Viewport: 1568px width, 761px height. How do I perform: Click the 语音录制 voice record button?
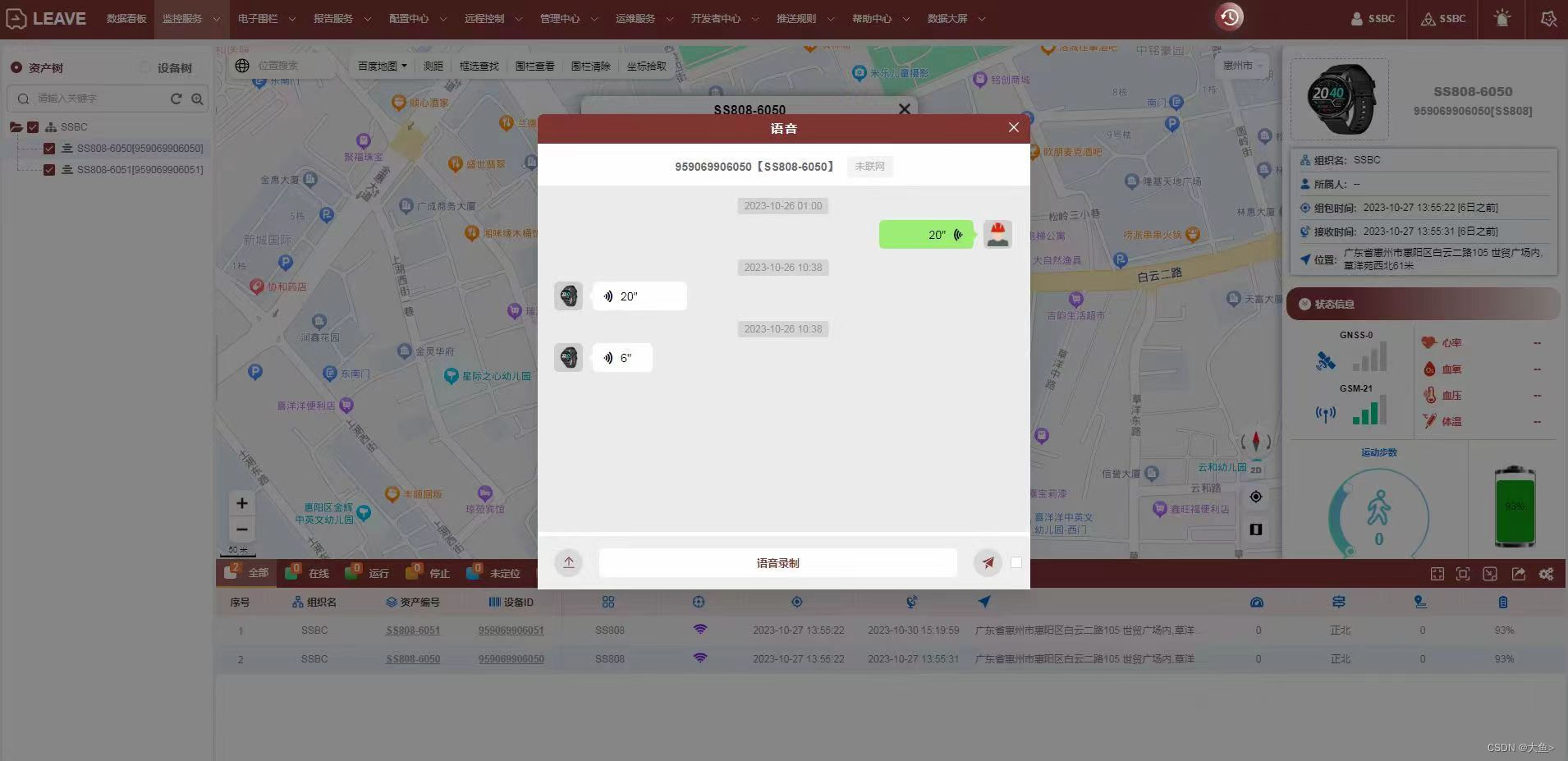777,563
